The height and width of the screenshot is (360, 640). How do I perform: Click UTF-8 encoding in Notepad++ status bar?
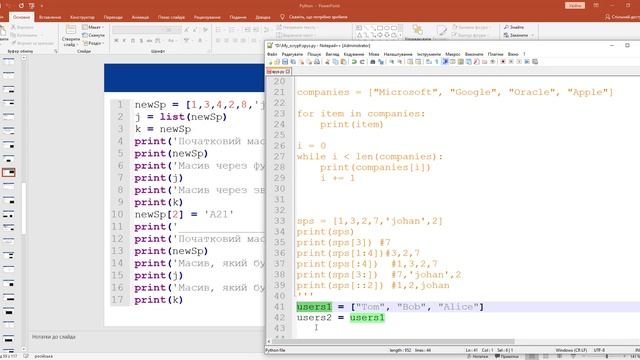click(599, 350)
